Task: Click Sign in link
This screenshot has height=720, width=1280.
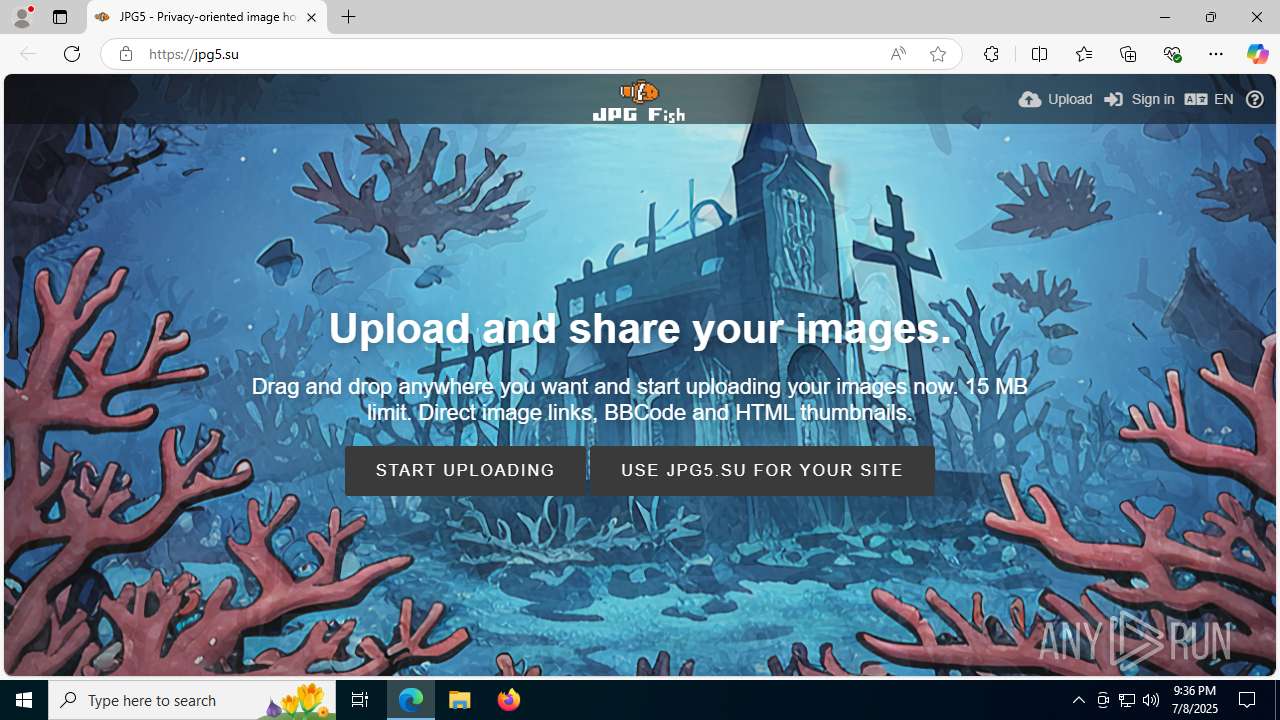Action: click(1139, 99)
